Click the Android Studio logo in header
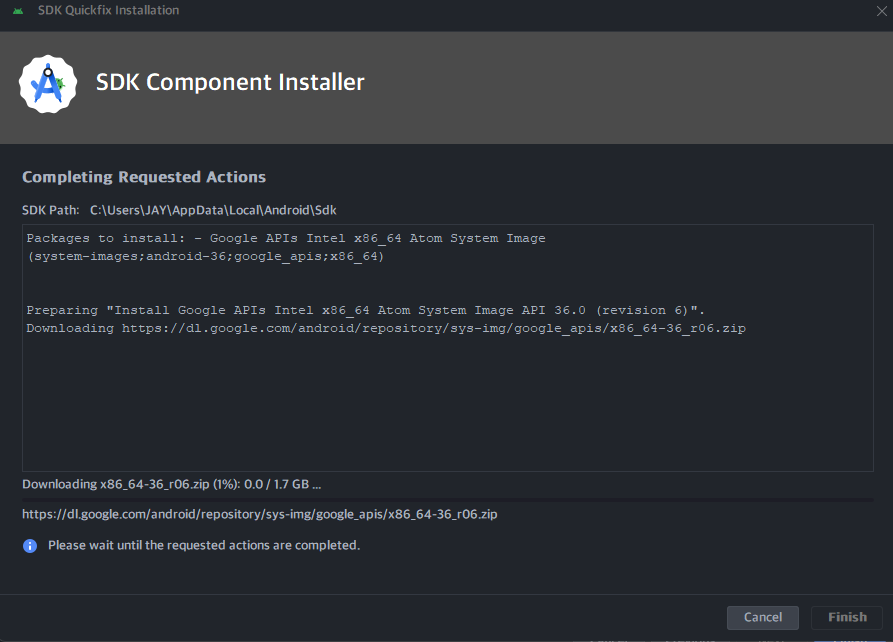893x642 pixels. tap(48, 84)
